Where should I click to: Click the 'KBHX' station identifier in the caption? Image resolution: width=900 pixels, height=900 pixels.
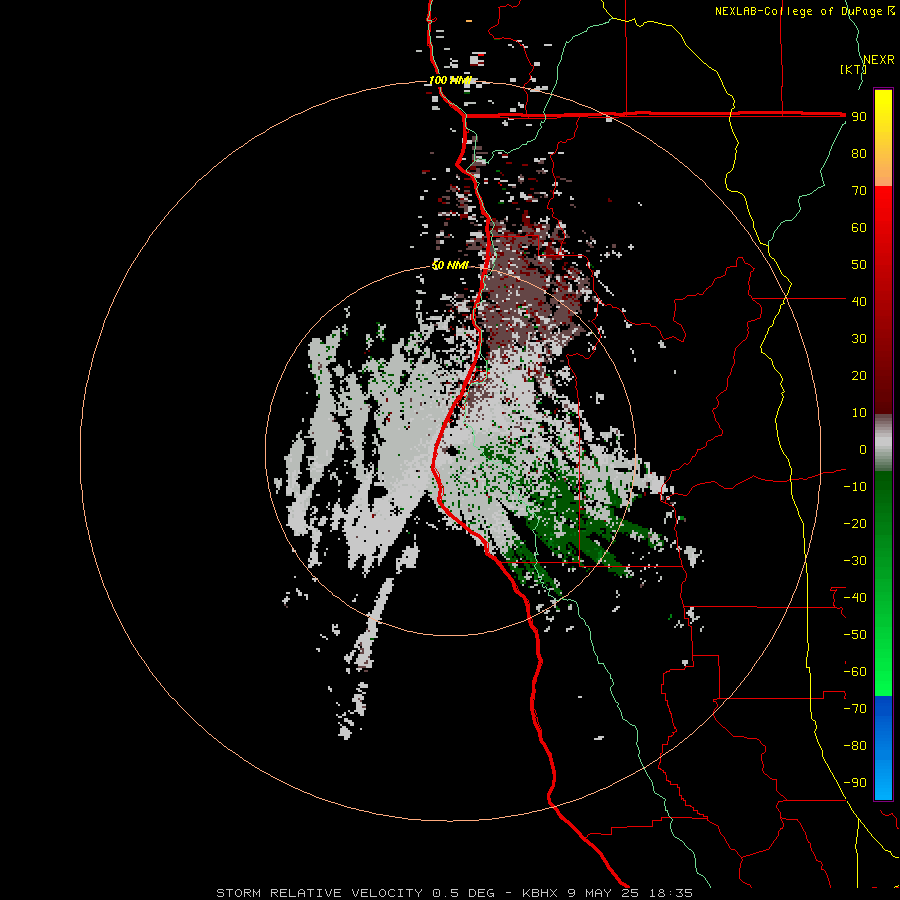point(540,893)
